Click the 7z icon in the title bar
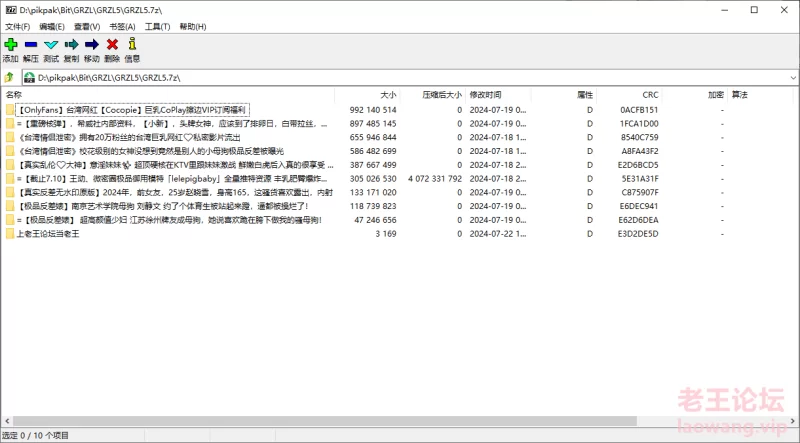 pos(10,10)
